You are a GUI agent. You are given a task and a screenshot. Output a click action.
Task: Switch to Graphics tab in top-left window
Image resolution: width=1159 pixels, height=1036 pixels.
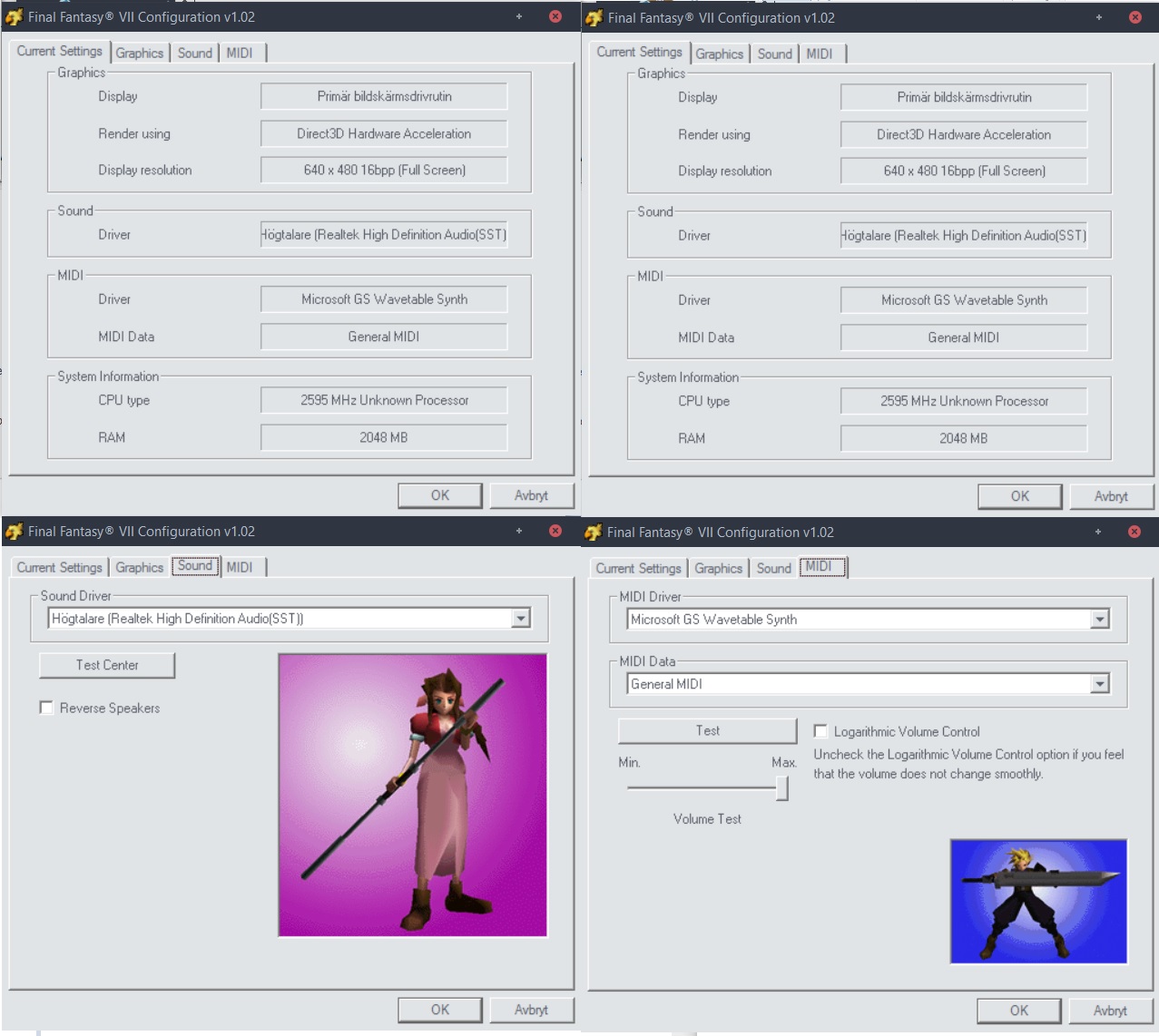click(140, 54)
